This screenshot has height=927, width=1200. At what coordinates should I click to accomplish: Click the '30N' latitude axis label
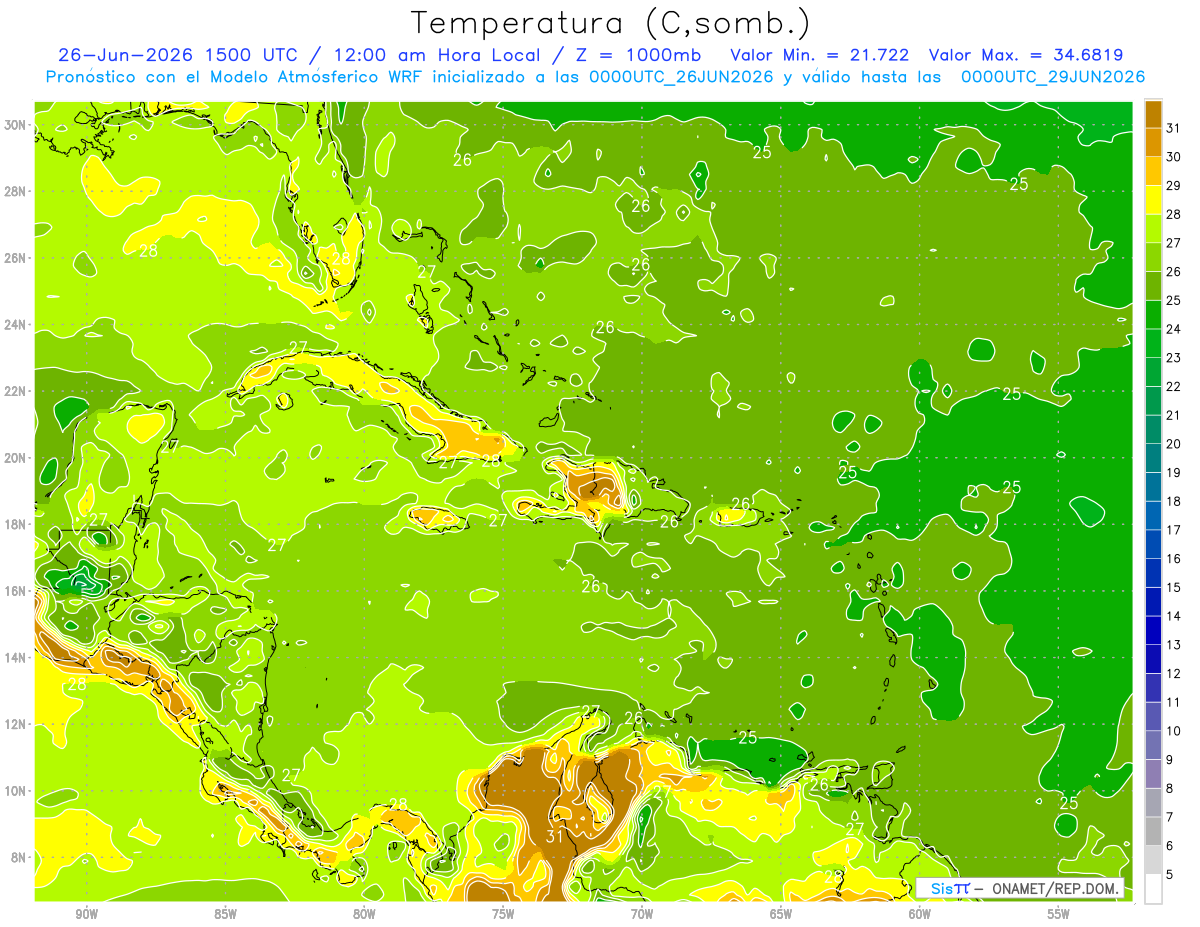[x=17, y=125]
